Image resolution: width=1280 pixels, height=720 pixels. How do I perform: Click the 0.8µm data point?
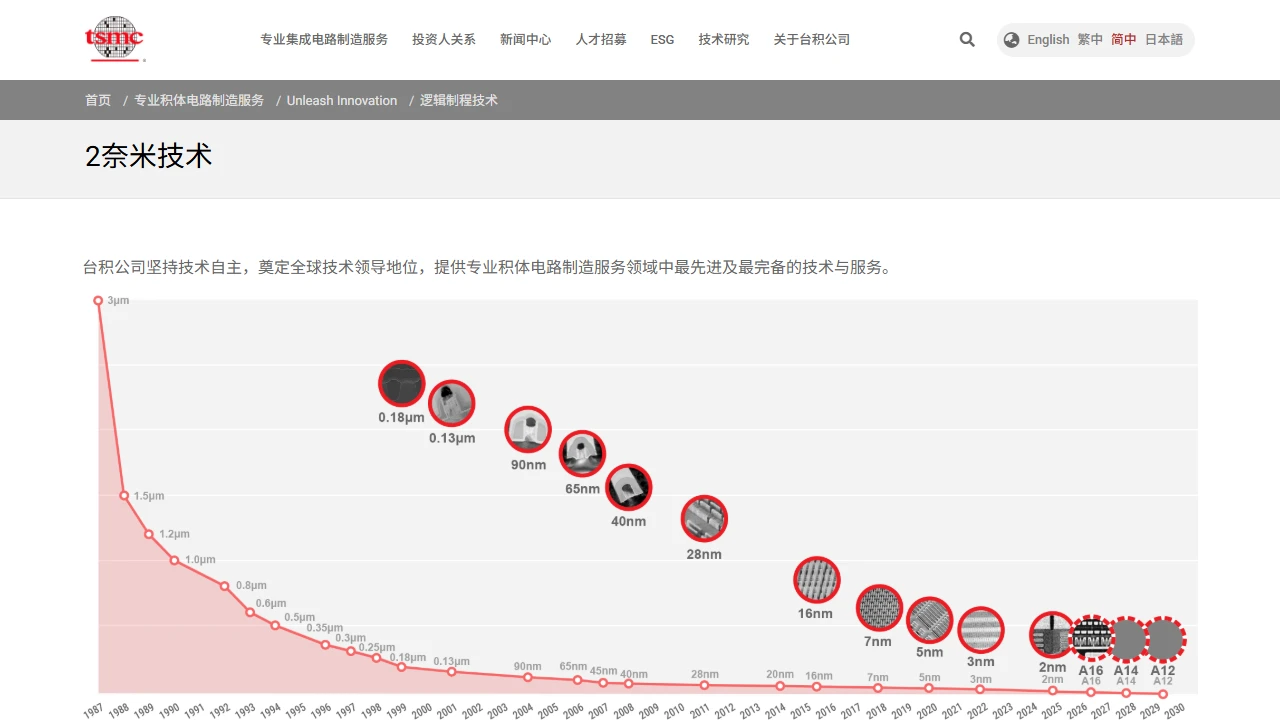225,586
